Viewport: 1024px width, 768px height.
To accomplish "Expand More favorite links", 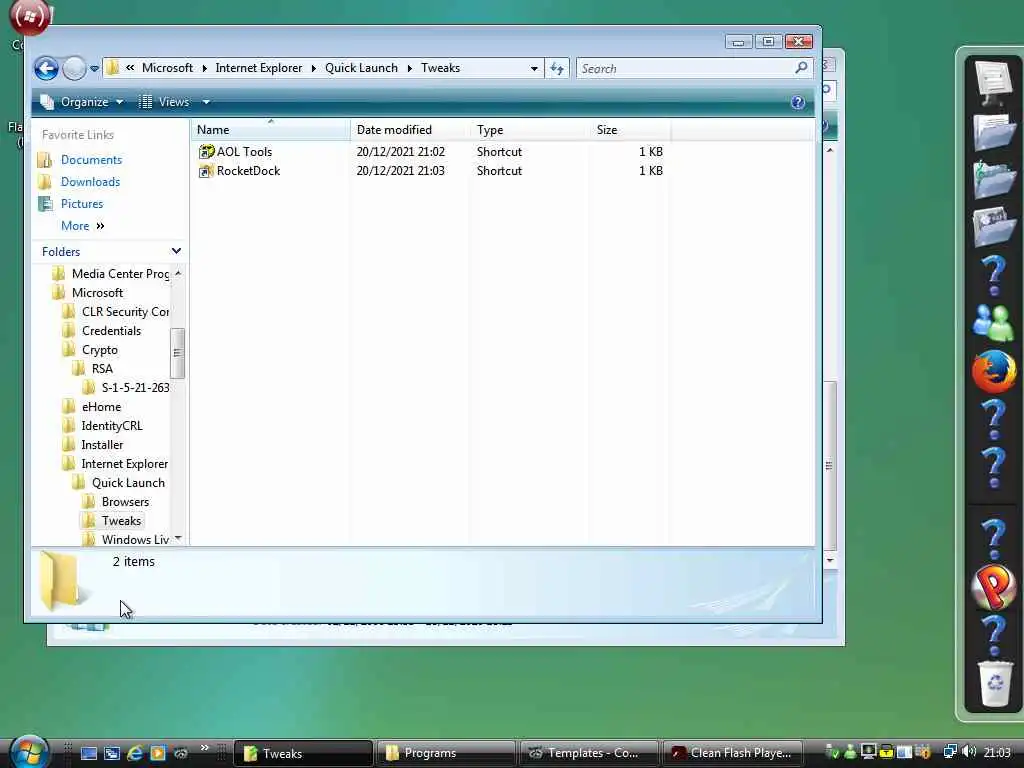I will [x=82, y=226].
